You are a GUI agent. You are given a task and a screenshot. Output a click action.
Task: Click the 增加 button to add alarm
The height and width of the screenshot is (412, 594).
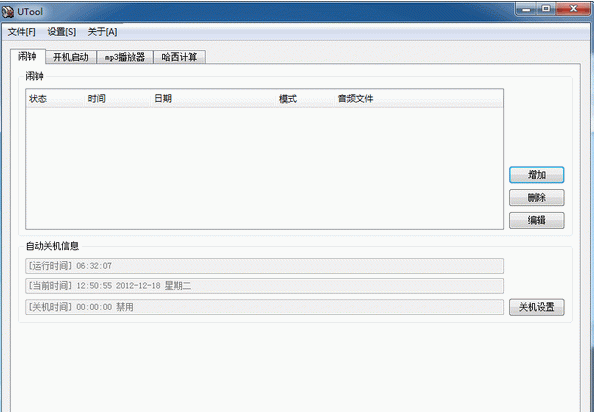coord(536,175)
